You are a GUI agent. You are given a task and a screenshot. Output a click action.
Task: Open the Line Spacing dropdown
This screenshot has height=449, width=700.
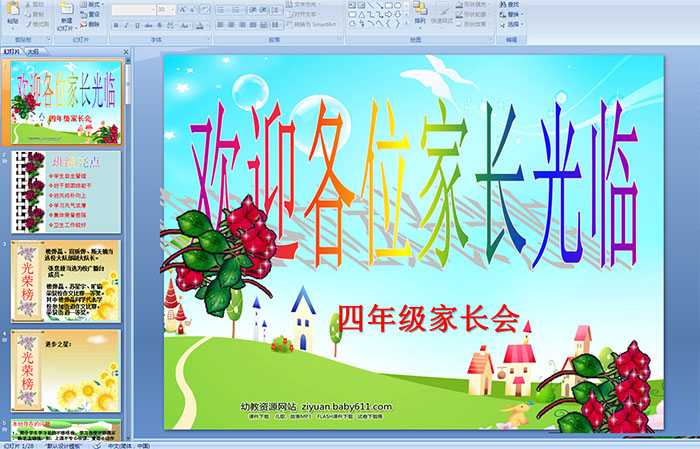276,10
